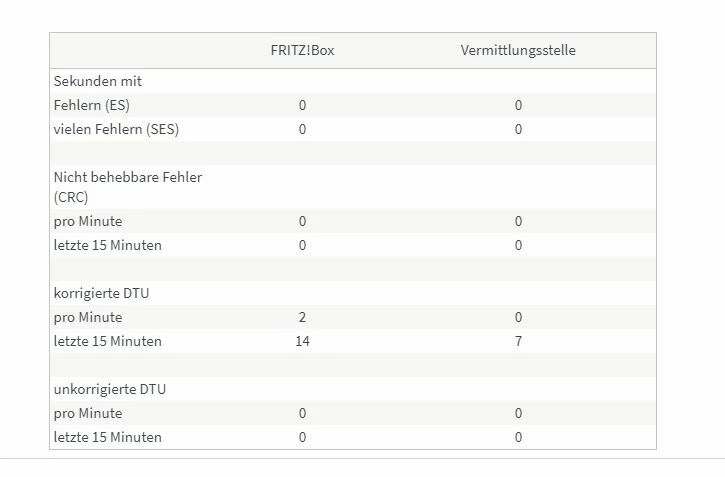Click "pro Minute" label under korrigierte DTU
The image size is (725, 477).
point(88,317)
